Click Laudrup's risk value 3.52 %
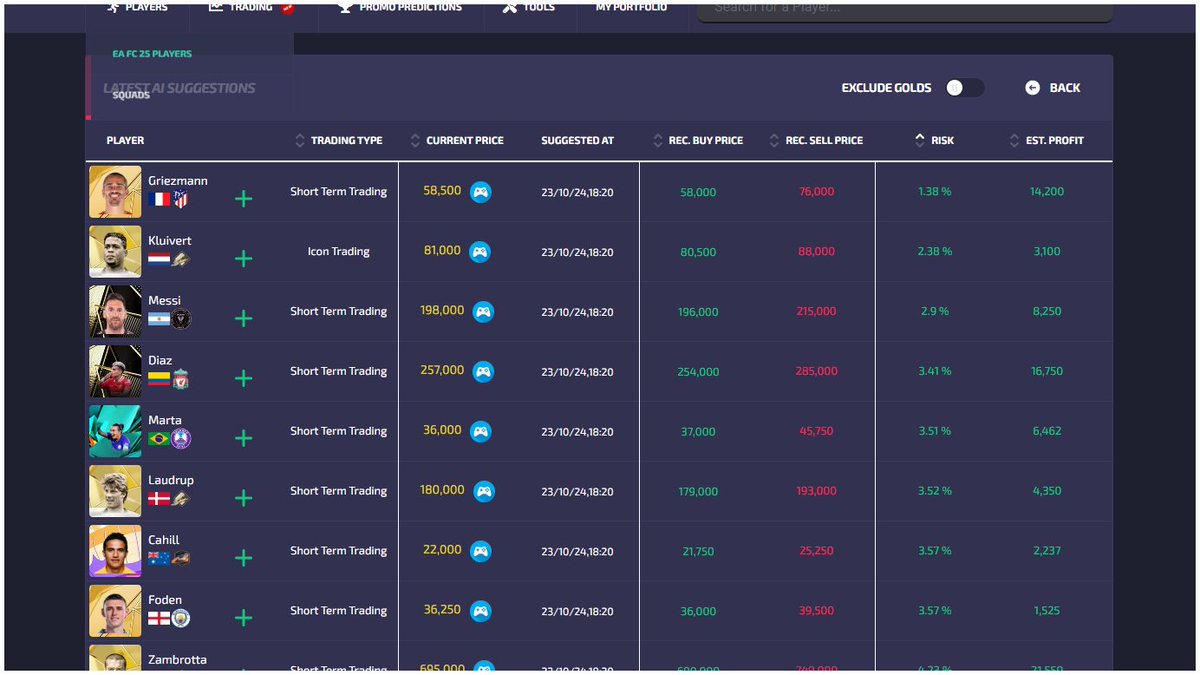This screenshot has height=675, width=1200. coord(934,491)
